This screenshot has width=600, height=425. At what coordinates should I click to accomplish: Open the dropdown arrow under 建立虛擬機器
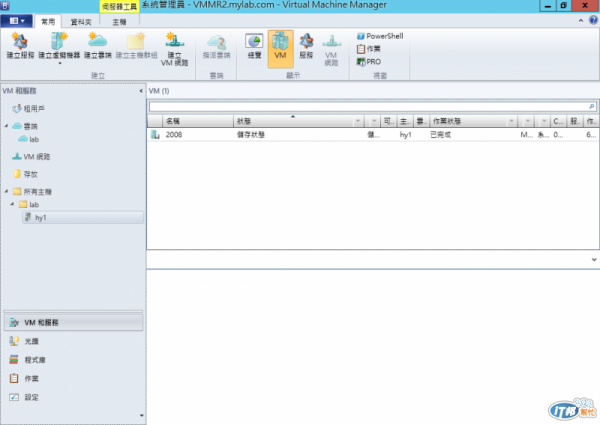tap(60, 64)
